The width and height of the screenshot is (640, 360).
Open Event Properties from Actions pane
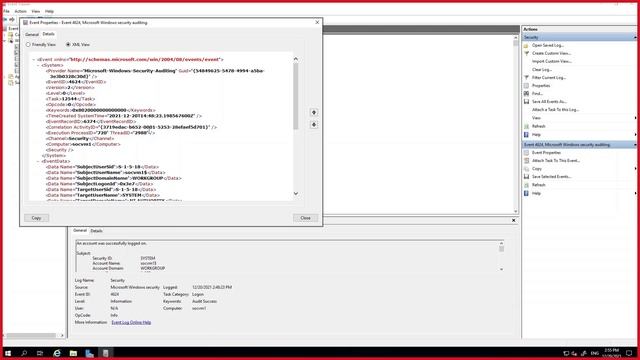tap(546, 153)
